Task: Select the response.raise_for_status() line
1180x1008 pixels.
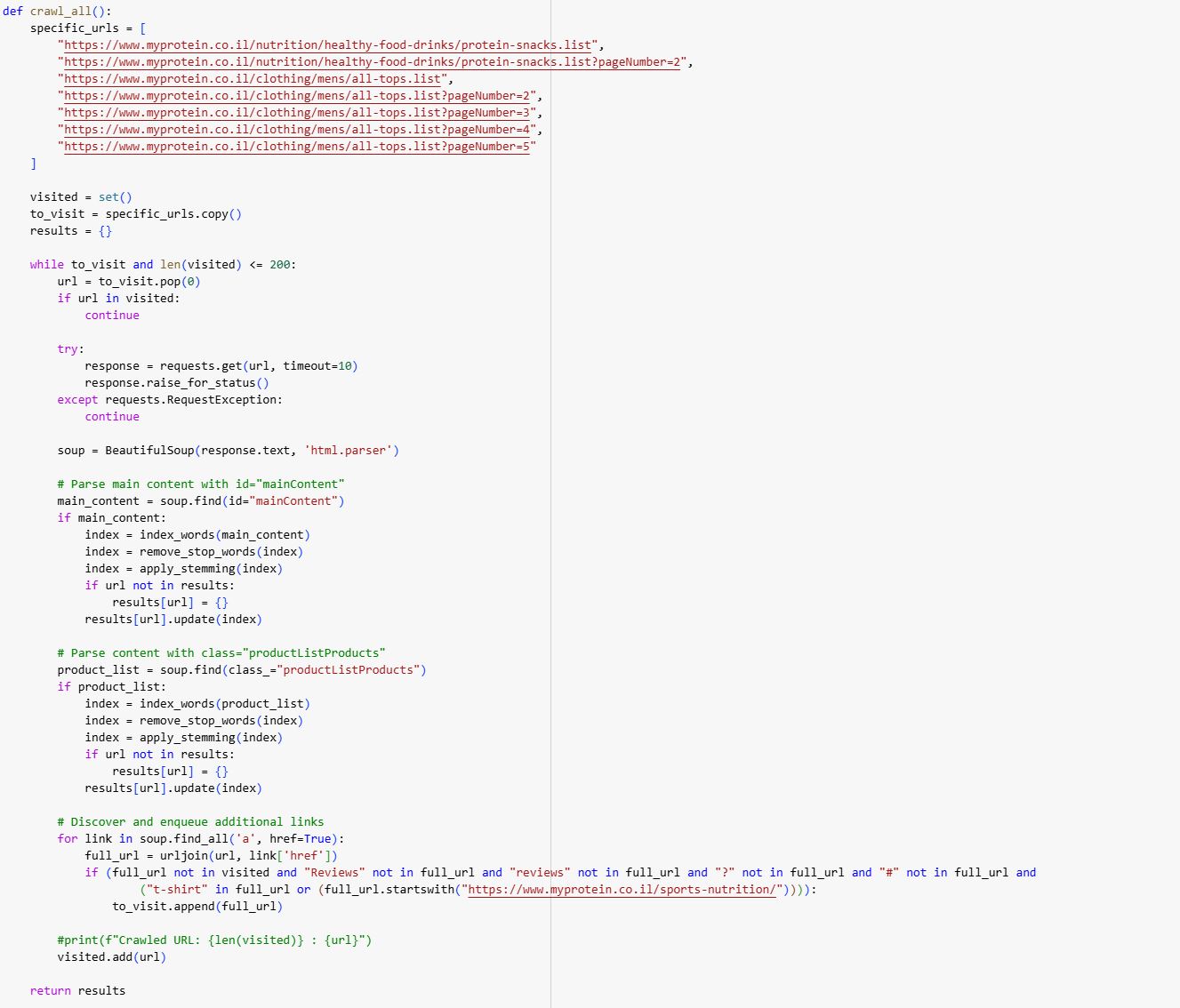Action: pos(176,383)
